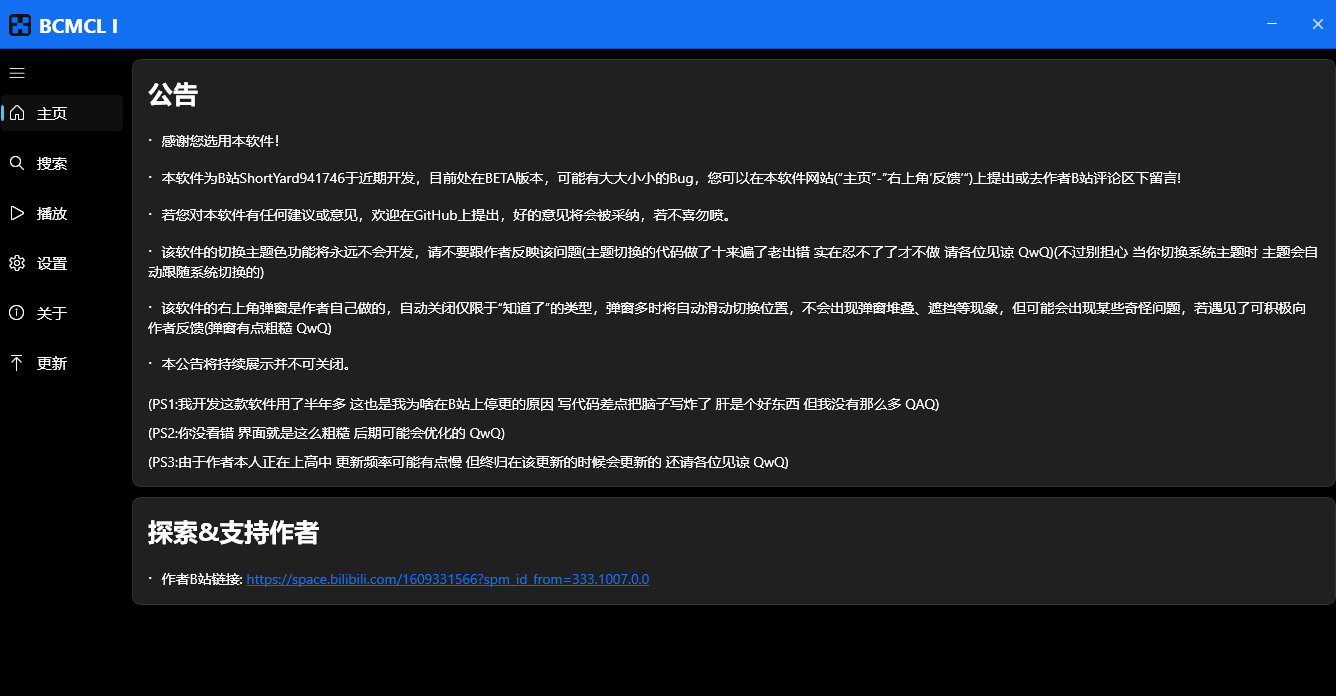
Task: Click the 公告 announcement heading
Action: [173, 93]
